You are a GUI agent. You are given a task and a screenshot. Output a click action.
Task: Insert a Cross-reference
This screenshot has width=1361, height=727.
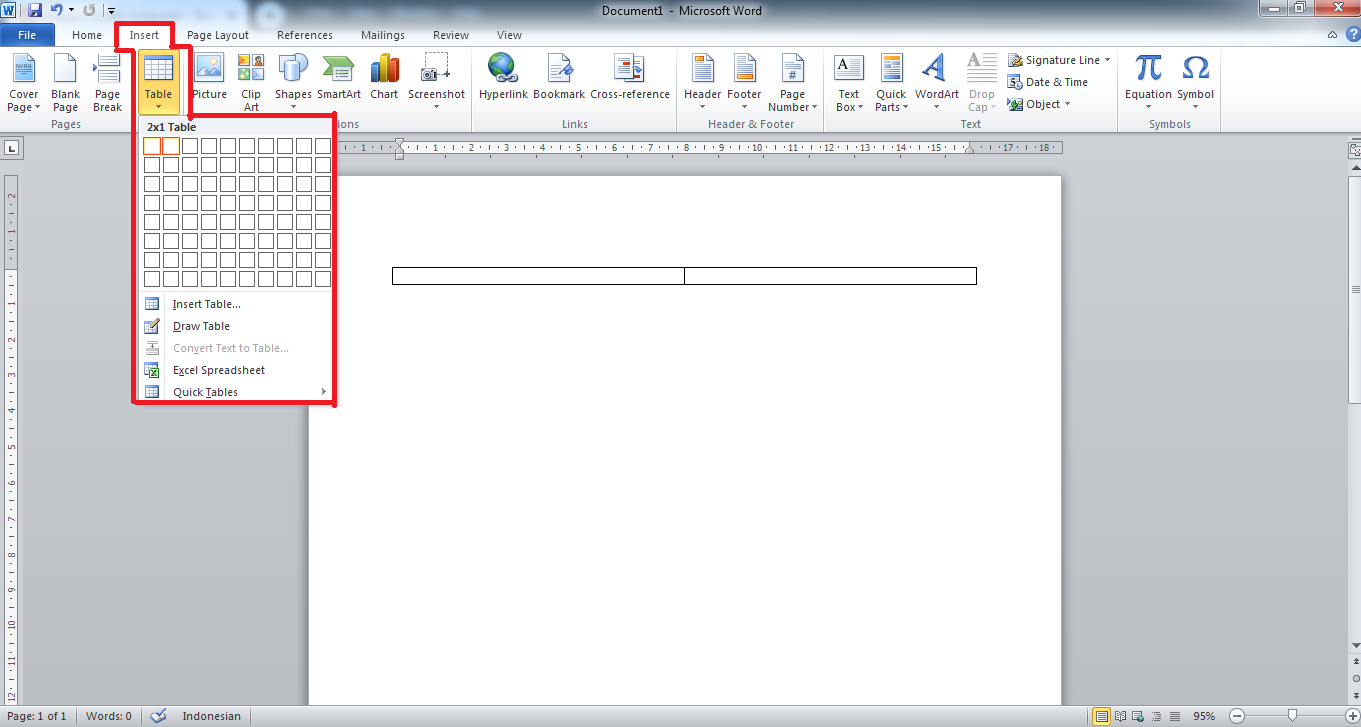pyautogui.click(x=630, y=80)
